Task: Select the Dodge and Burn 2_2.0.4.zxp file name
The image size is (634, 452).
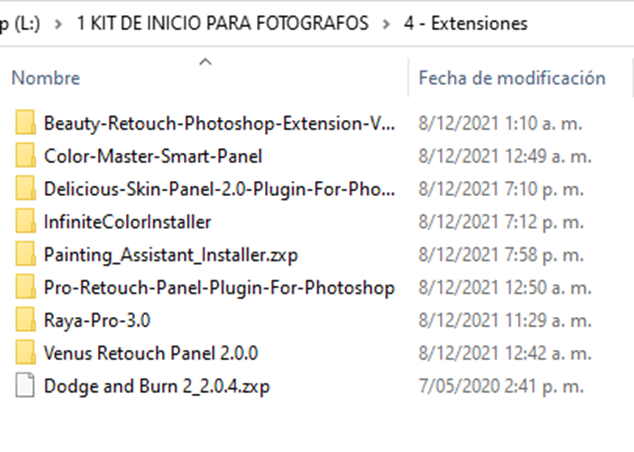Action: tap(157, 386)
